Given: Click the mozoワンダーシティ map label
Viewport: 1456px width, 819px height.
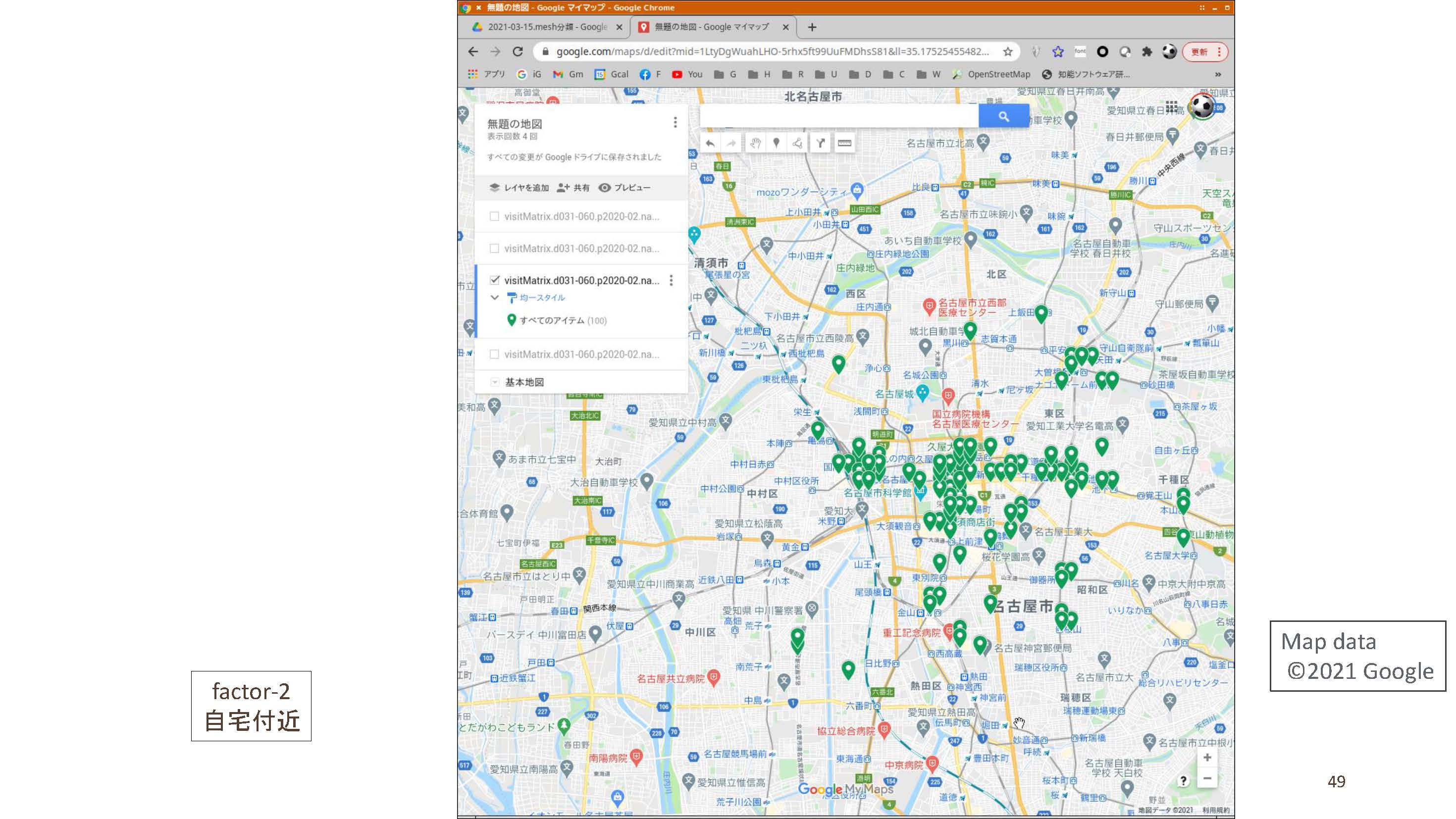Looking at the screenshot, I should click(801, 192).
